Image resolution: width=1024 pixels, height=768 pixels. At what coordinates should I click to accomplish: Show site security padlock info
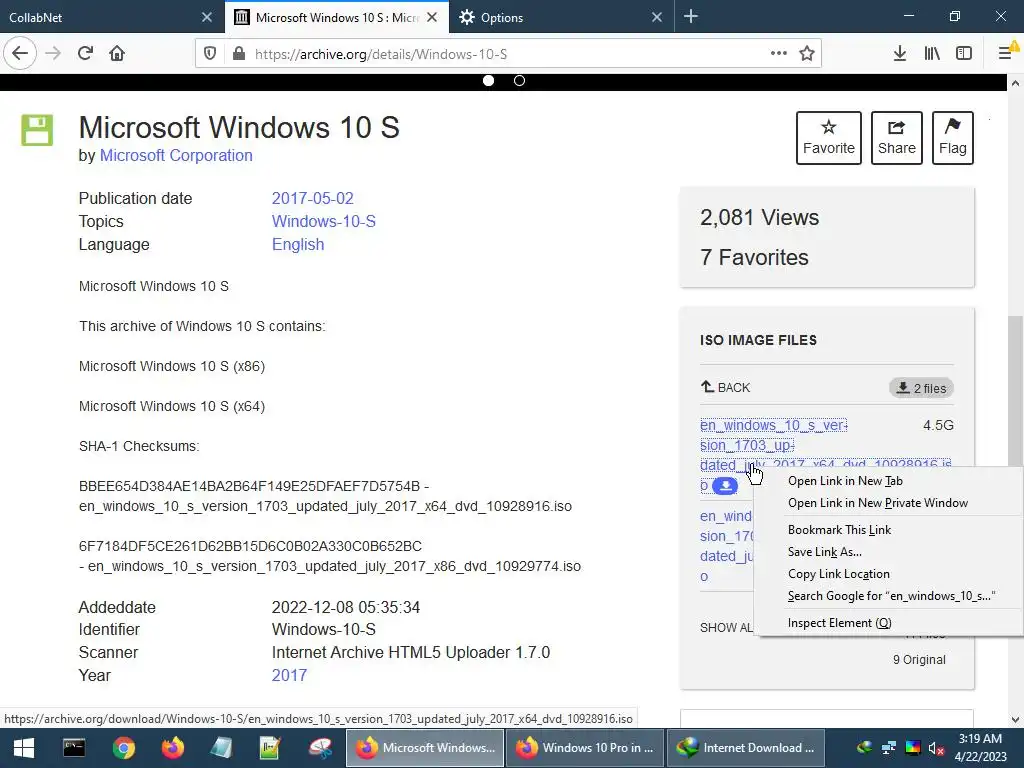click(x=239, y=54)
